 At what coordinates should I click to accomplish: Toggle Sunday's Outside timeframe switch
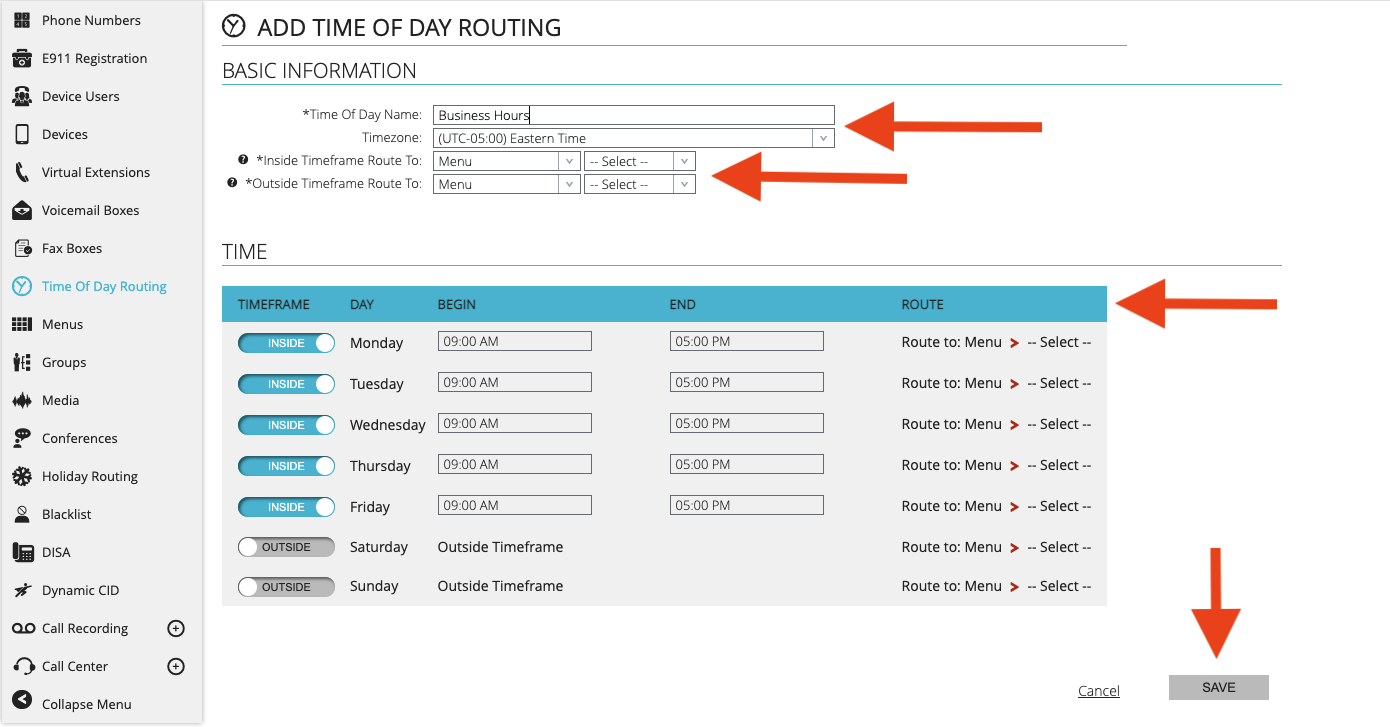pyautogui.click(x=286, y=586)
